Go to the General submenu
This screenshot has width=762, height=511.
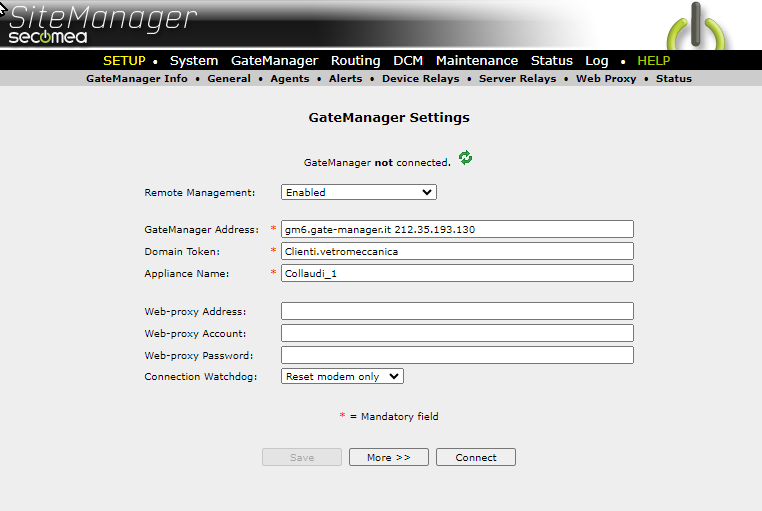click(229, 79)
